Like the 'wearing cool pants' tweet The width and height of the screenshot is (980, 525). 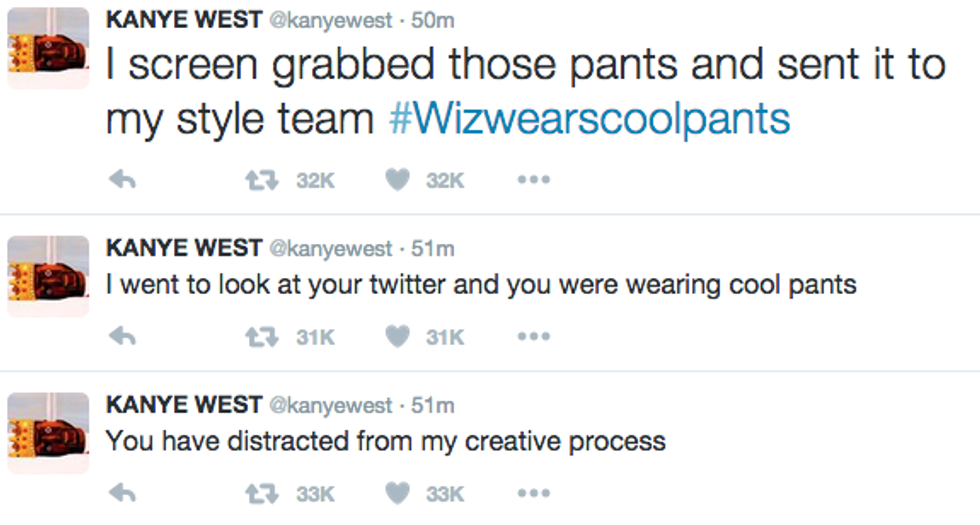[x=400, y=337]
